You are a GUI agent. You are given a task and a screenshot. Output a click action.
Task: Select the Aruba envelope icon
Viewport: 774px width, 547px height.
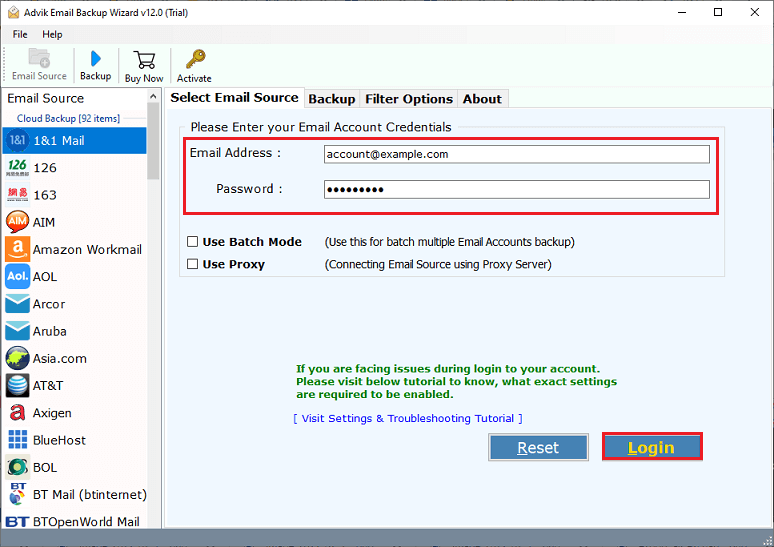click(17, 331)
